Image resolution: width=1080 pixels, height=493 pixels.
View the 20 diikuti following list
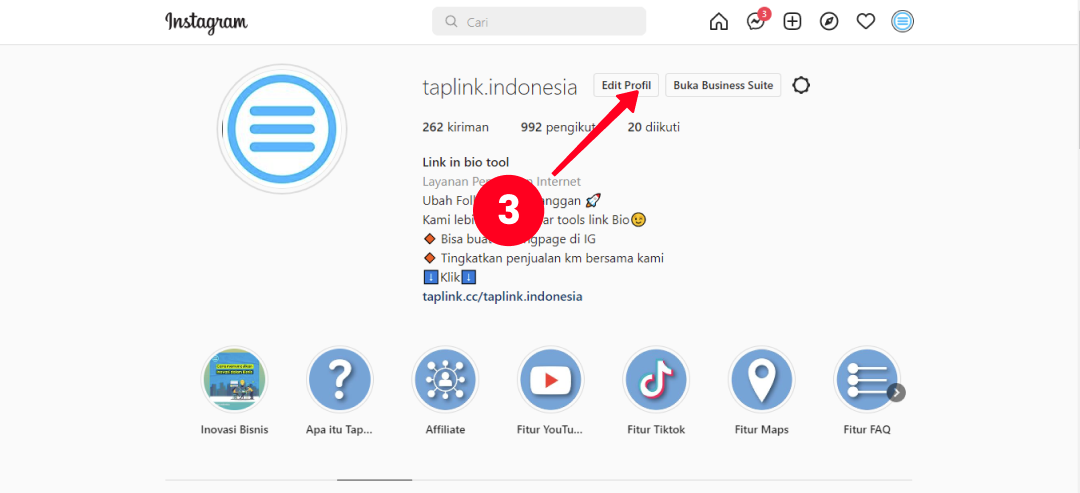[654, 127]
